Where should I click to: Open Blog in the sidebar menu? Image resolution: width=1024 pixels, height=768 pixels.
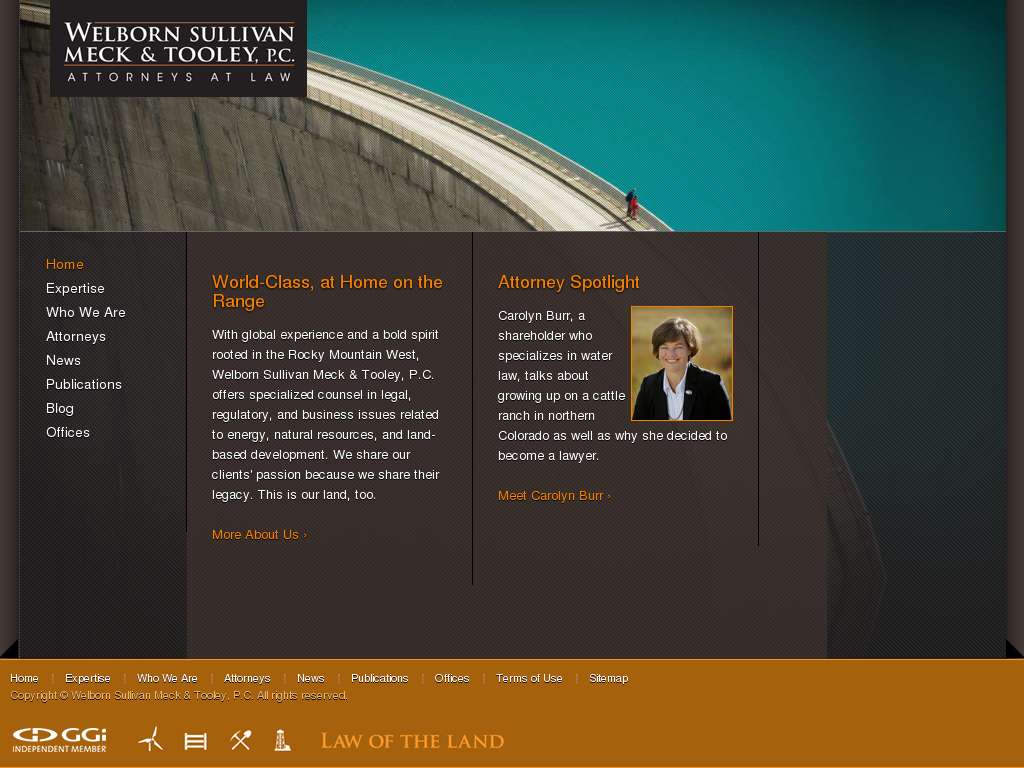click(59, 408)
